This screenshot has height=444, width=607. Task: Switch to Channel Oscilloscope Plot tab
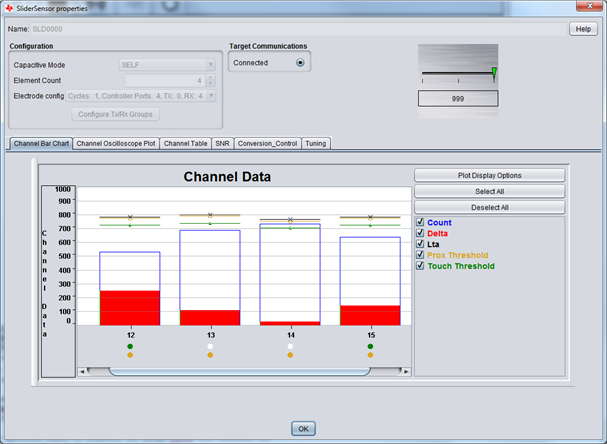pyautogui.click(x=116, y=143)
